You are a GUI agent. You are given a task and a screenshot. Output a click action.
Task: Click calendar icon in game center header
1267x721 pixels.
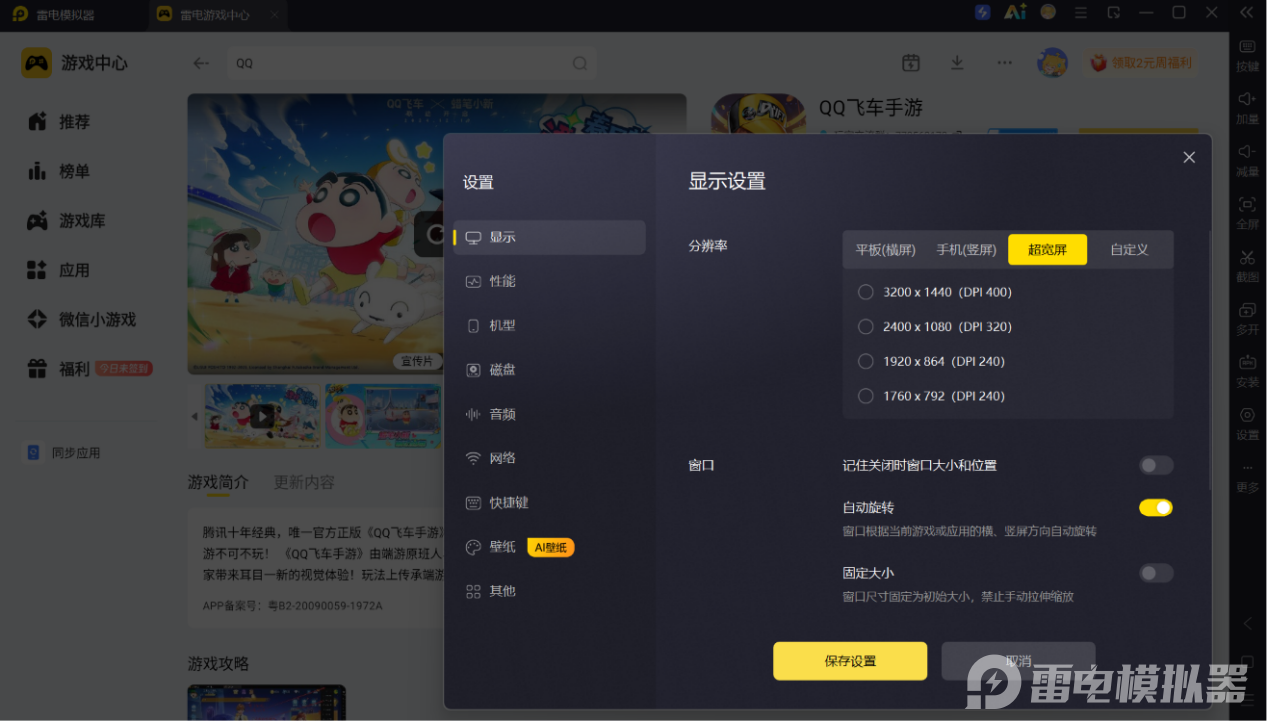[x=910, y=62]
